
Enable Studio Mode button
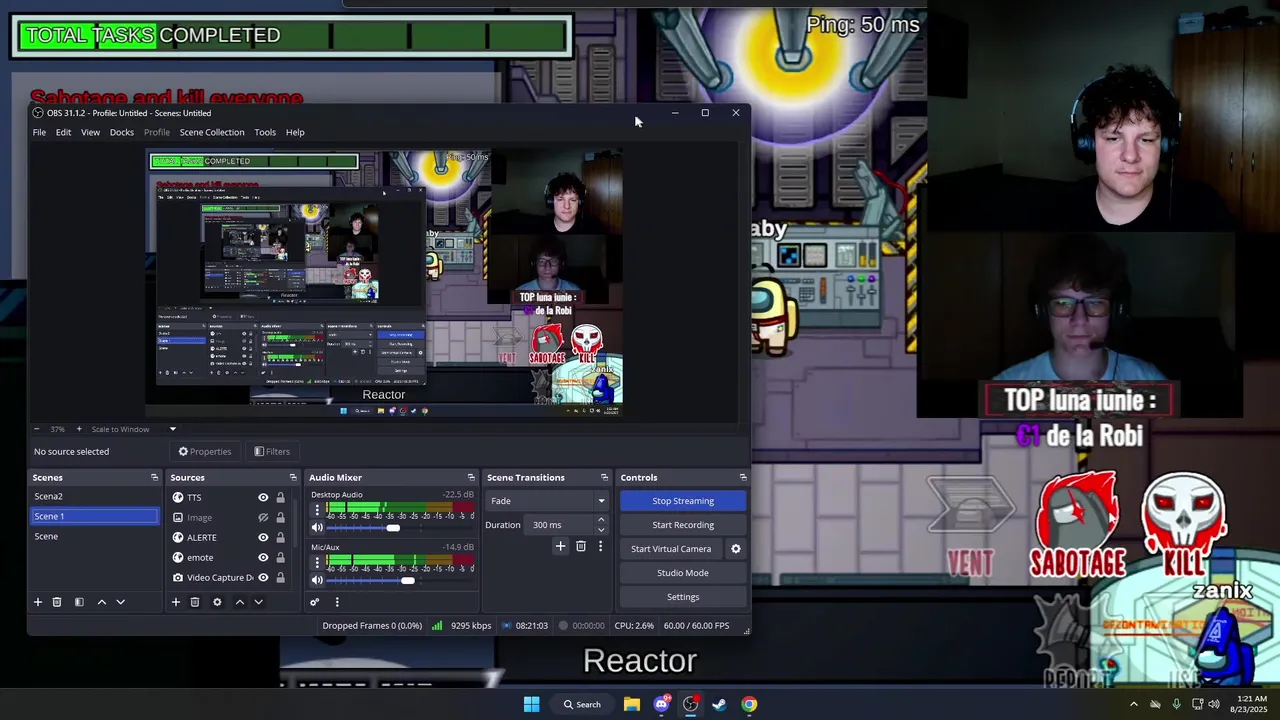[x=683, y=573]
